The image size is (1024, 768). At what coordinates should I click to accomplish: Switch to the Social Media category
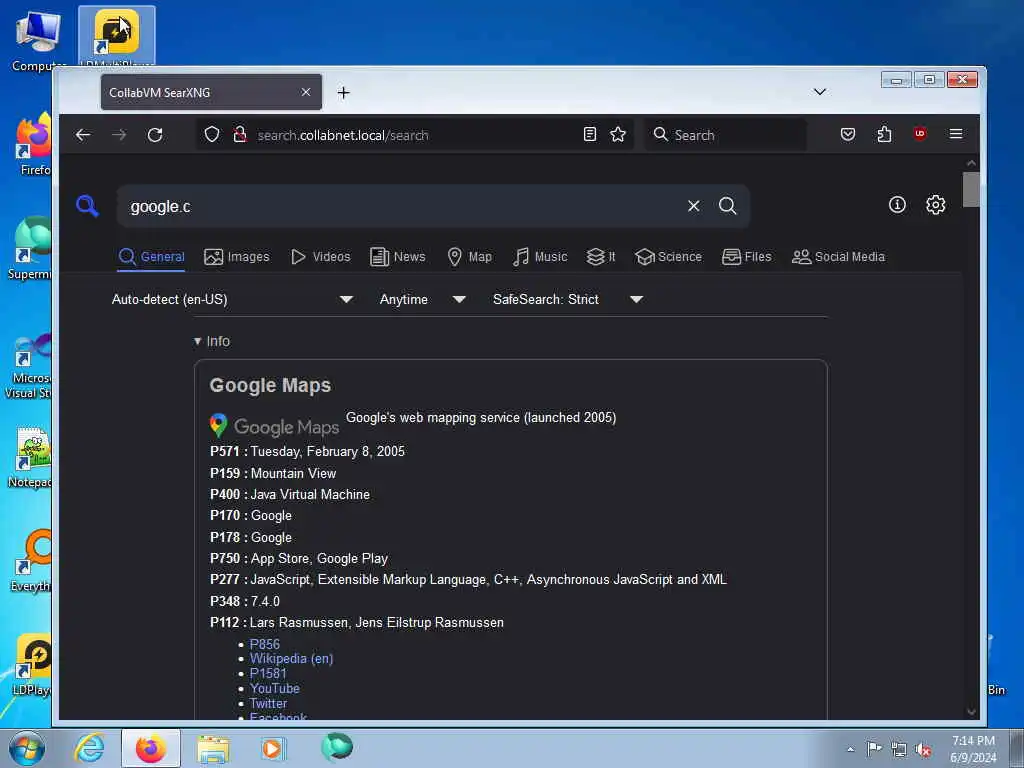(x=839, y=257)
